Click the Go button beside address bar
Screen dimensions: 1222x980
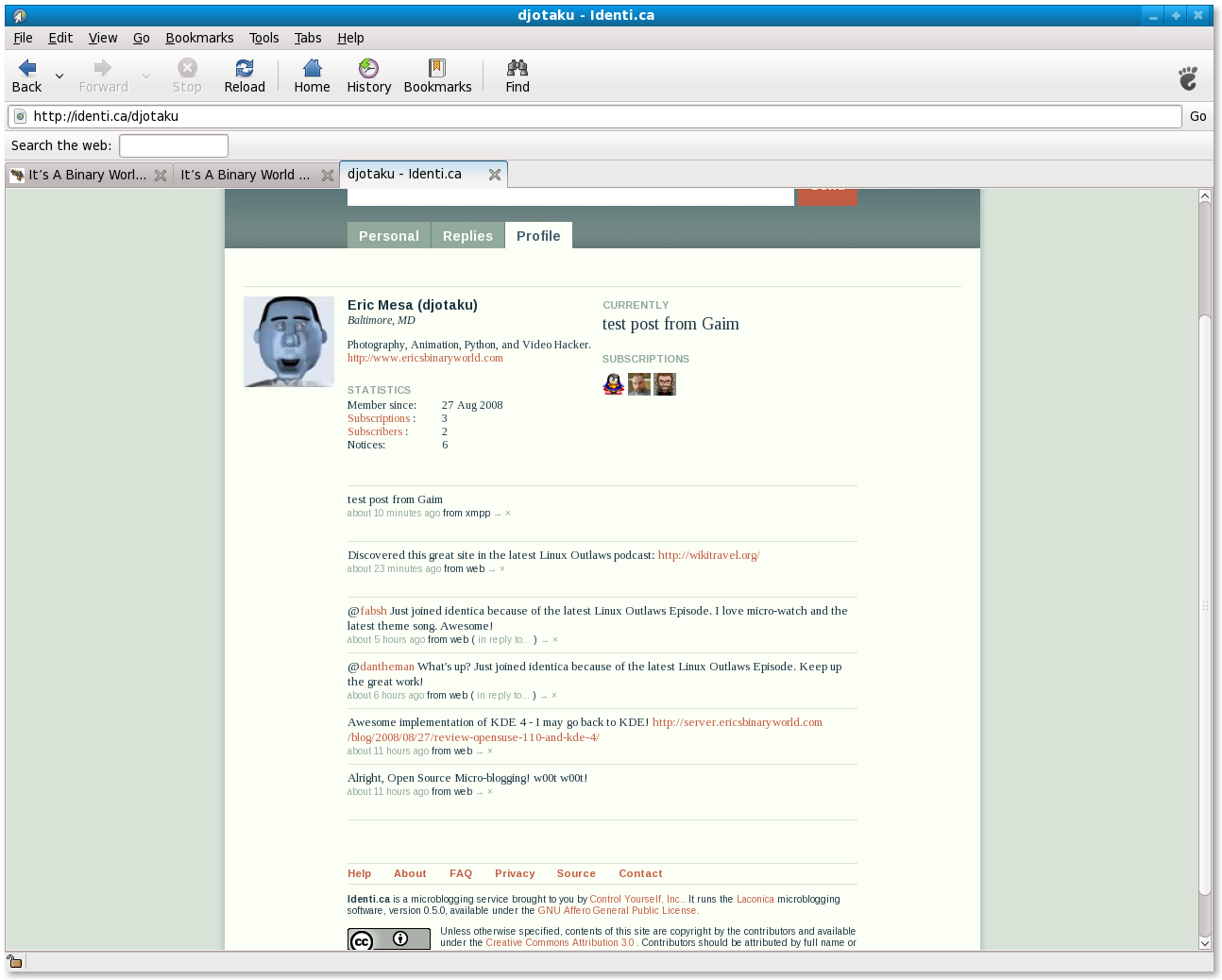pyautogui.click(x=1197, y=116)
